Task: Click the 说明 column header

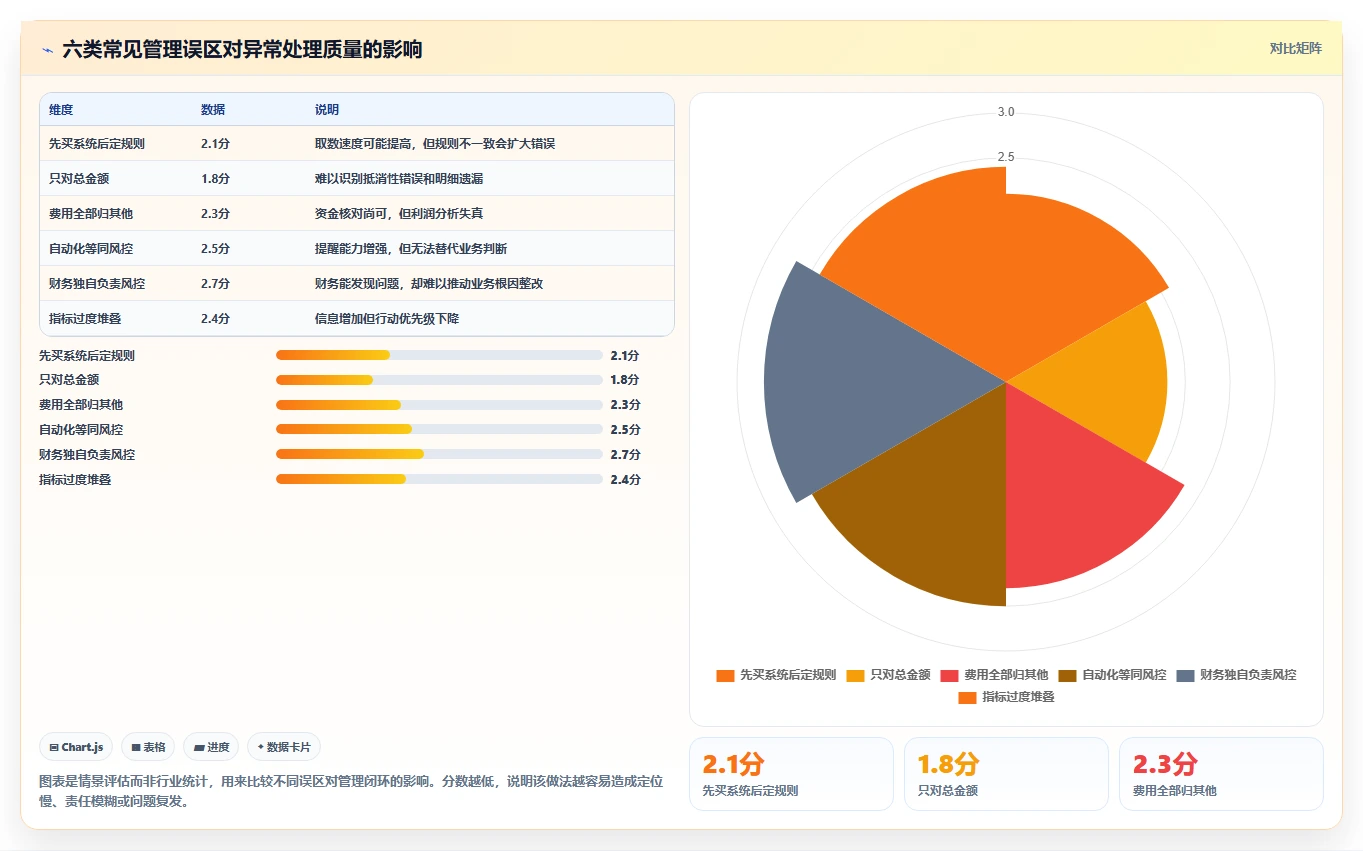Action: click(x=327, y=110)
